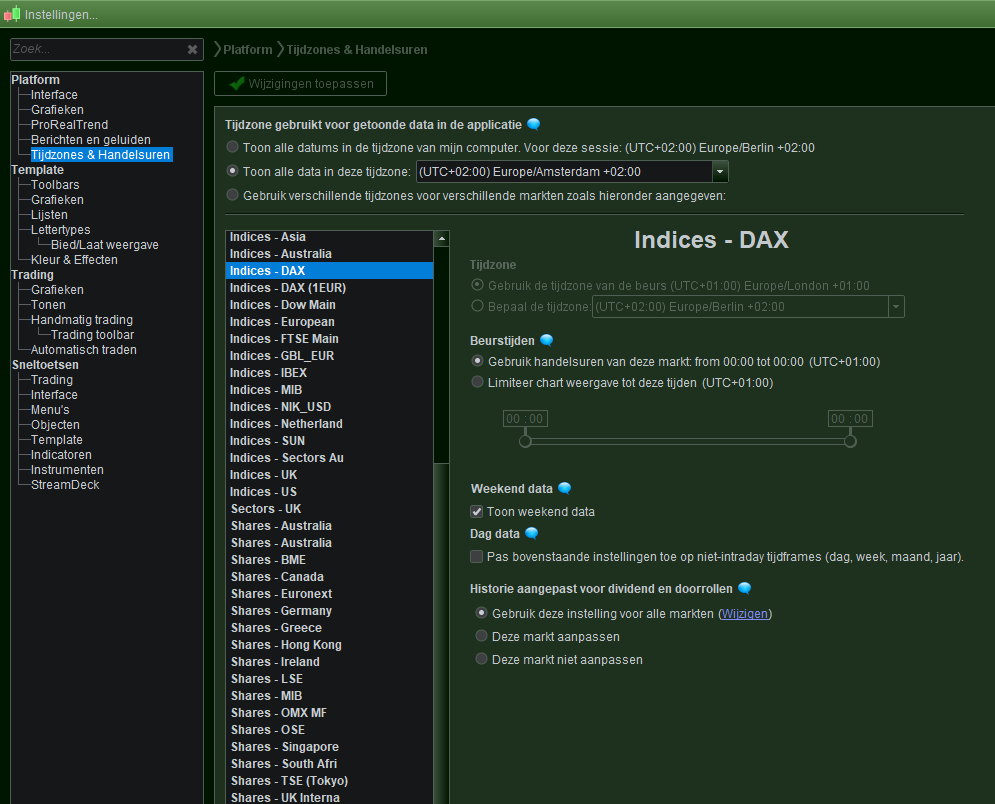Click the Wijzigen link
The height and width of the screenshot is (804, 995).
point(745,614)
